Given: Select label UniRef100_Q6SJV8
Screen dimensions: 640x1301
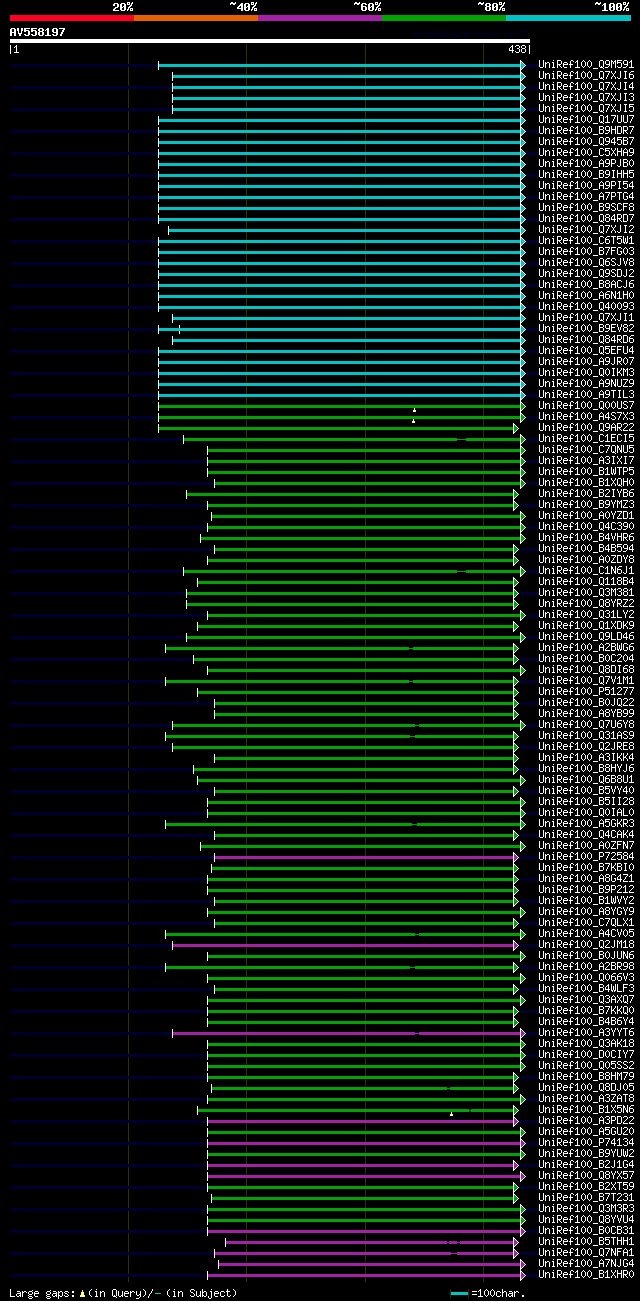Looking at the screenshot, I should pyautogui.click(x=586, y=263).
